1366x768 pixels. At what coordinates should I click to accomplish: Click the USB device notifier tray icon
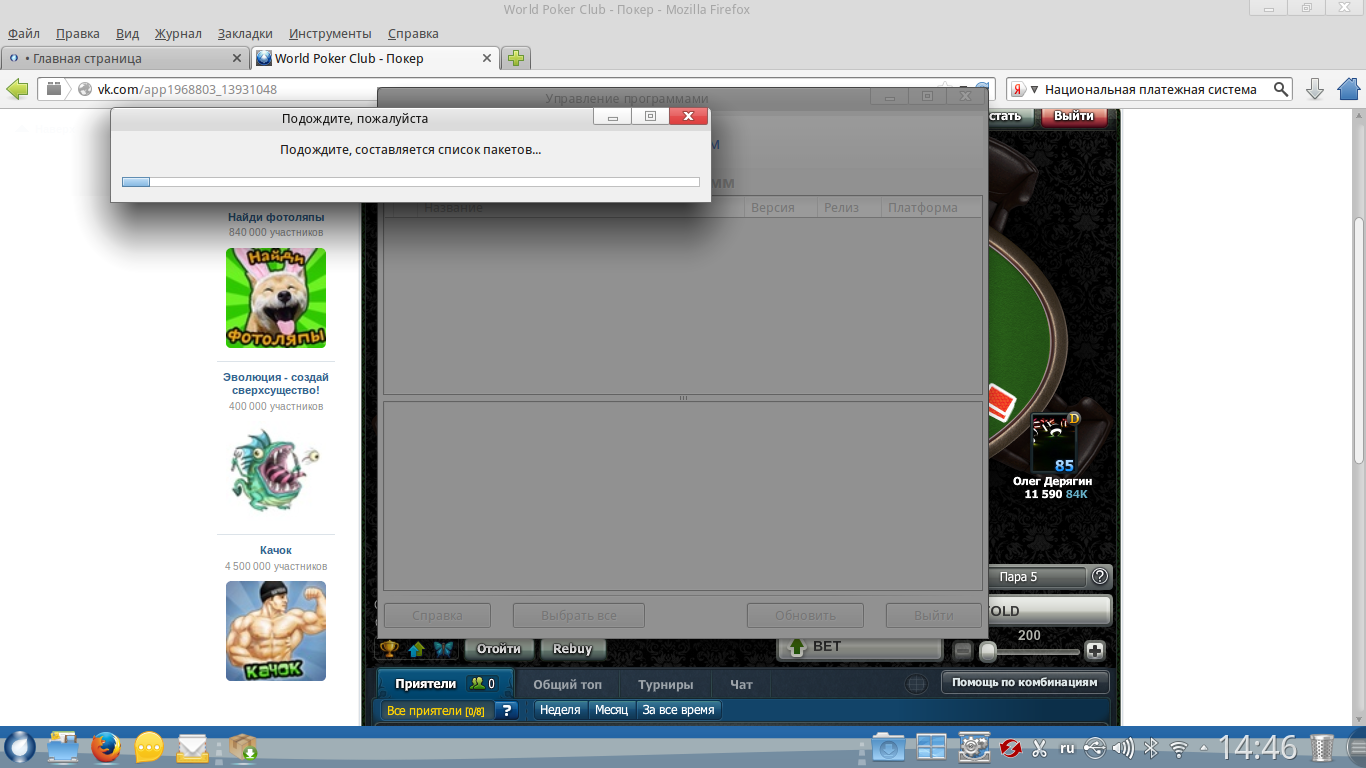coord(1095,748)
